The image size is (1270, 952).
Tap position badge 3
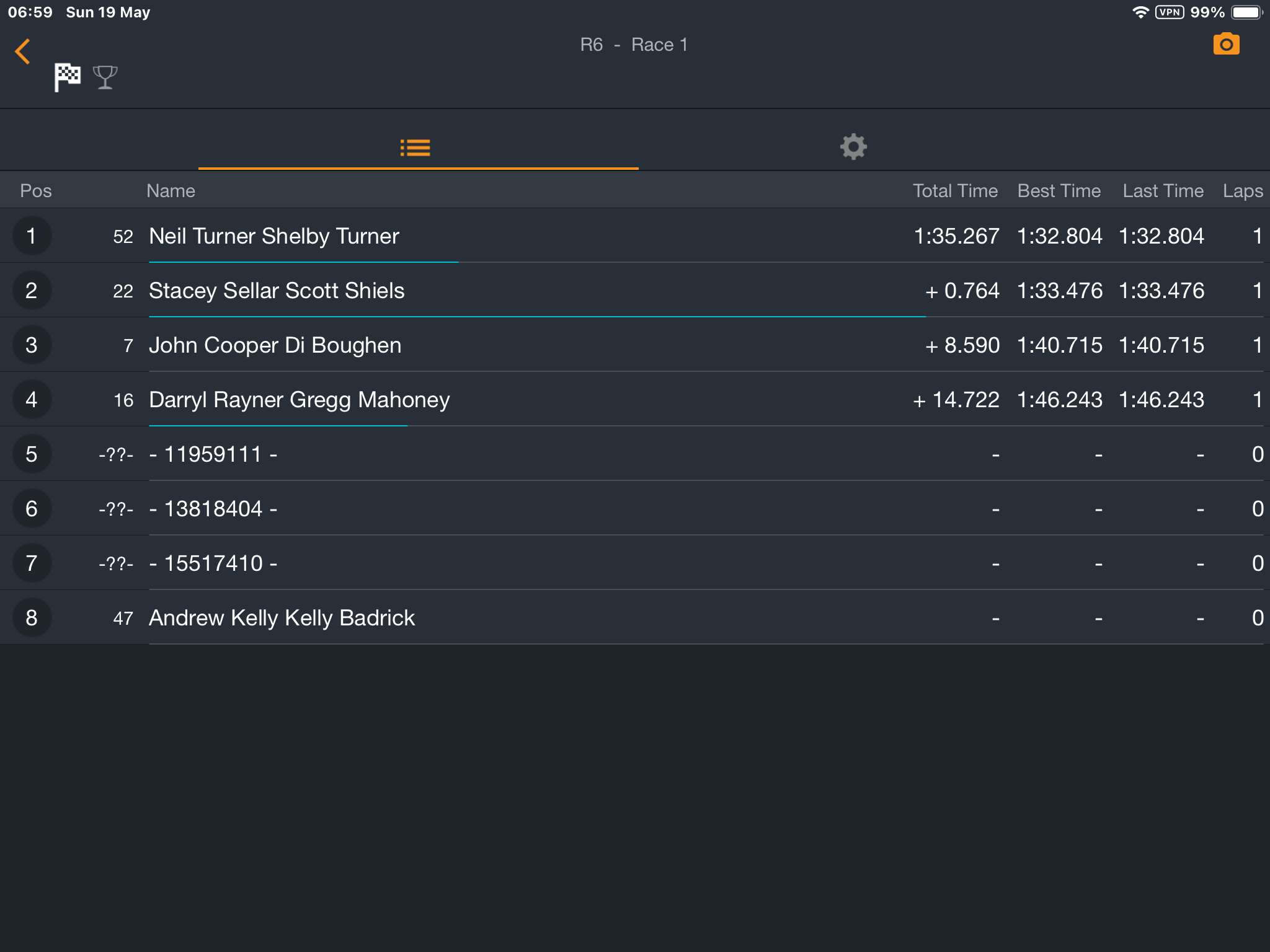click(x=32, y=345)
